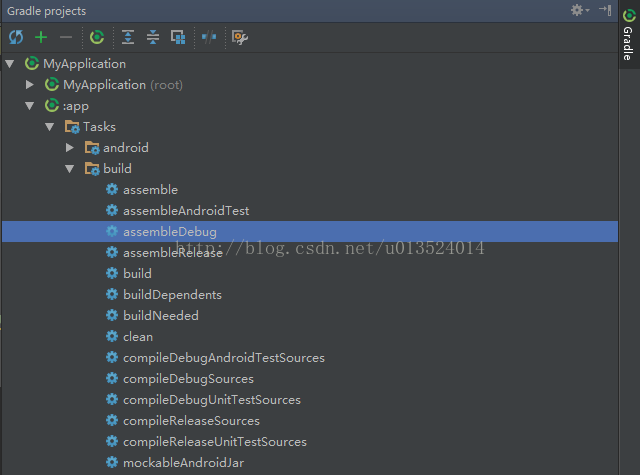This screenshot has width=640, height=475.
Task: Click the :app module Gradle icon
Action: (52, 105)
